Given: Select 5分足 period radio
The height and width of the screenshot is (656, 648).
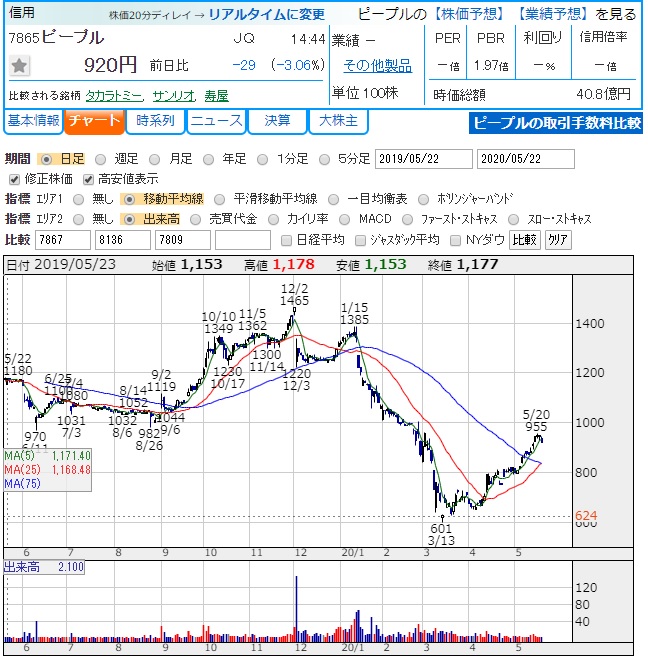Looking at the screenshot, I should coord(324,159).
